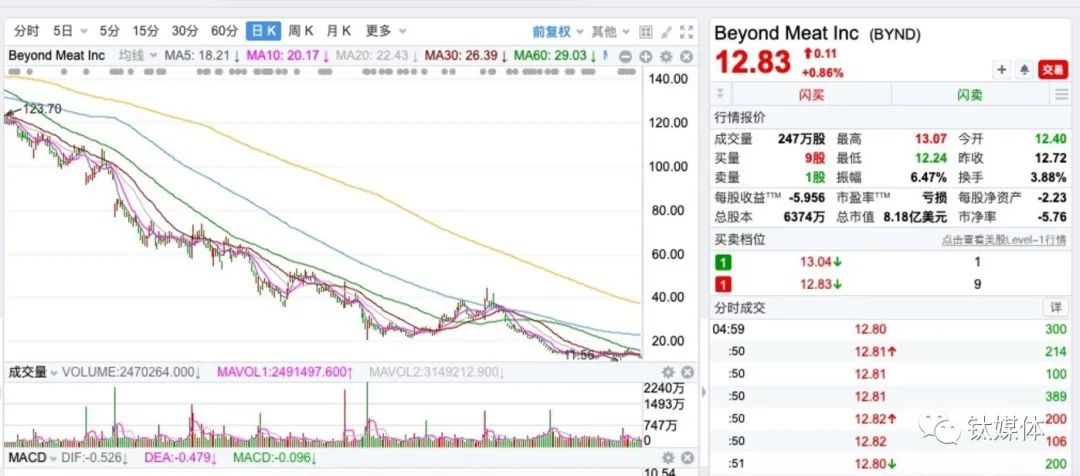
Task: Open the 更多 more intervals dropdown
Action: 386,31
